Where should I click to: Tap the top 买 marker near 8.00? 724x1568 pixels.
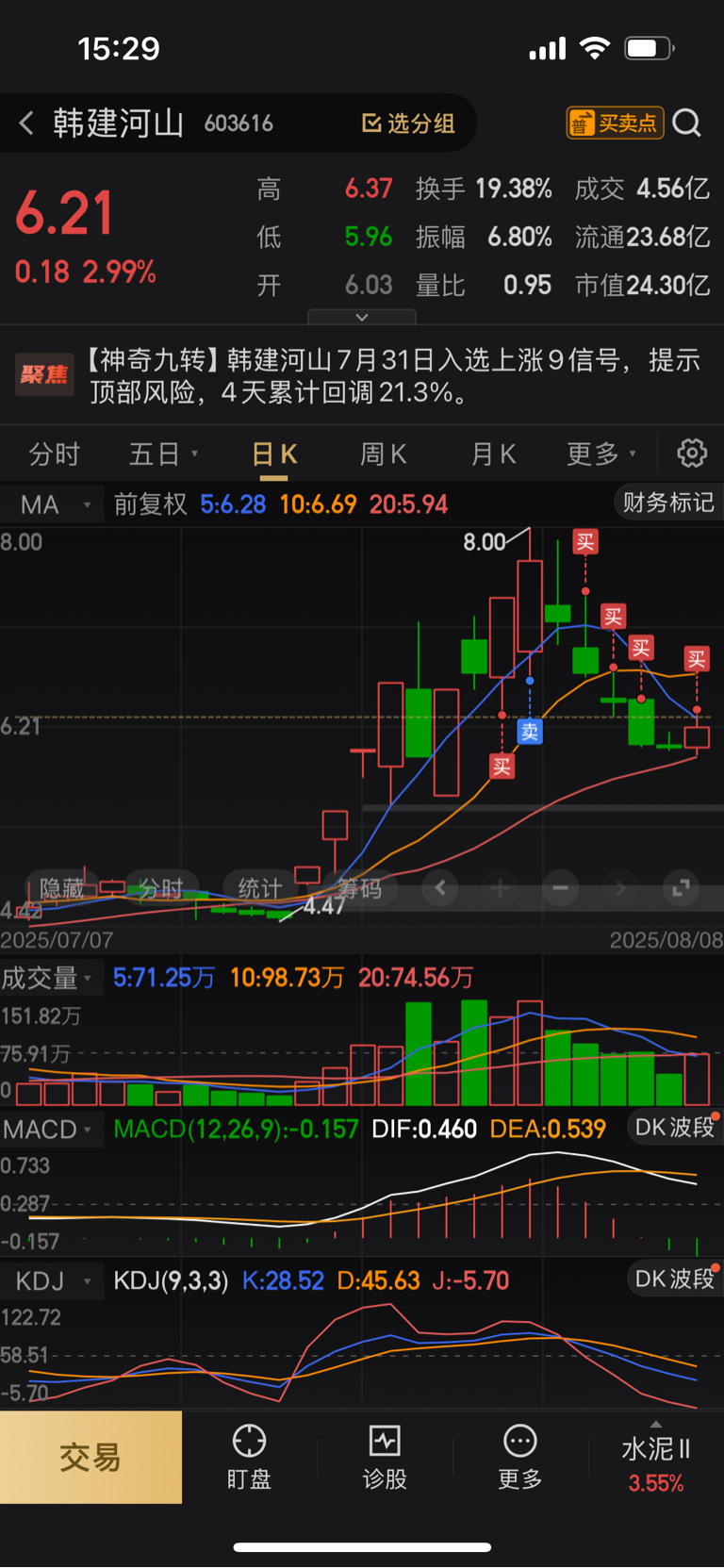(x=585, y=542)
